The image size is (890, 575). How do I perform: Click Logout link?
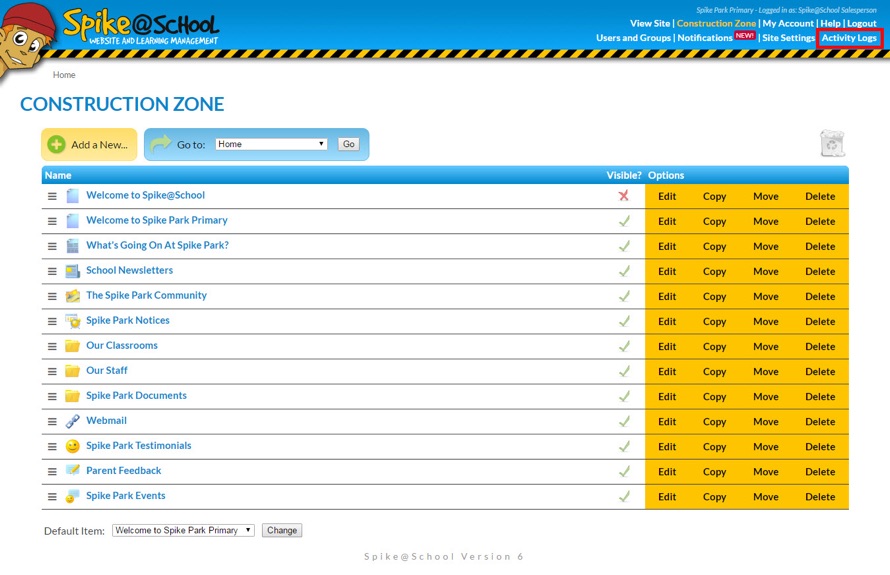pos(862,23)
